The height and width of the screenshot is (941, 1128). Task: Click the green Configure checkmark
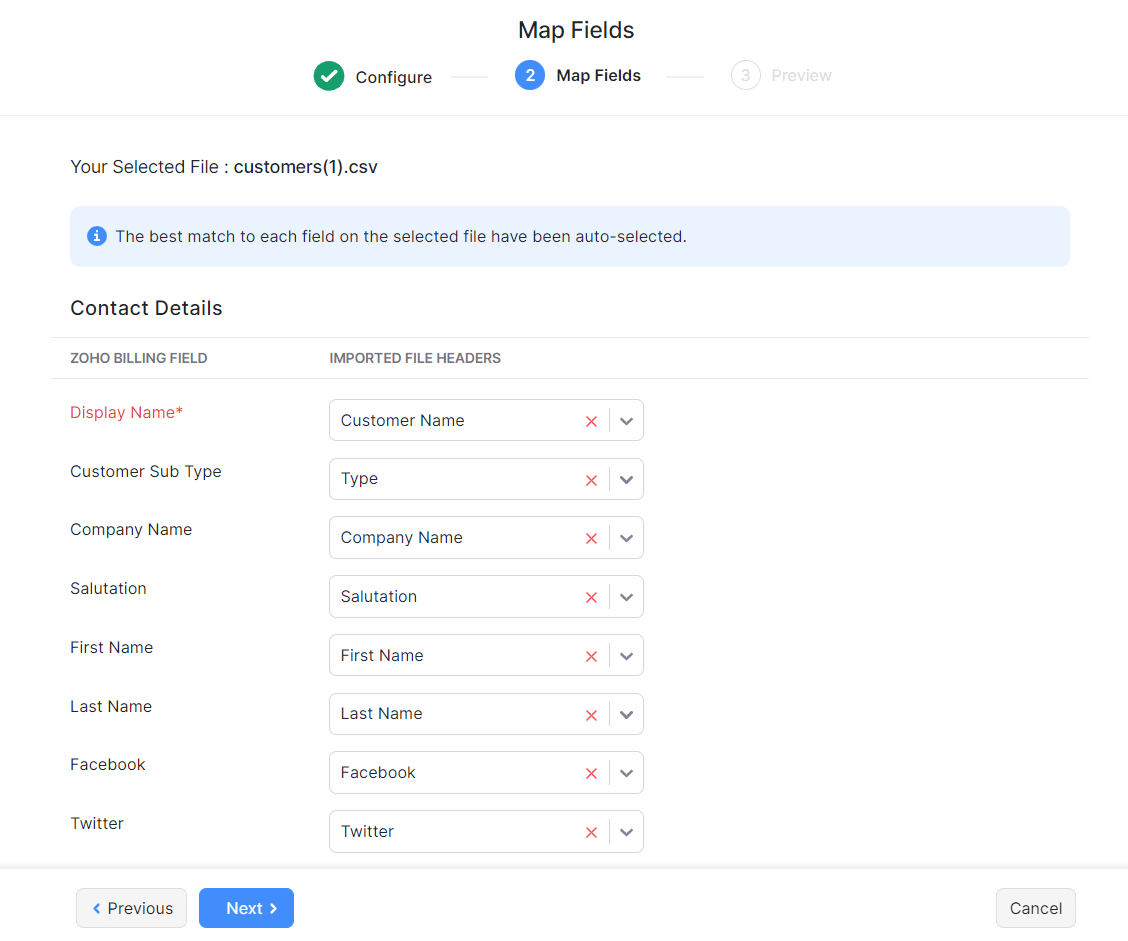click(329, 75)
